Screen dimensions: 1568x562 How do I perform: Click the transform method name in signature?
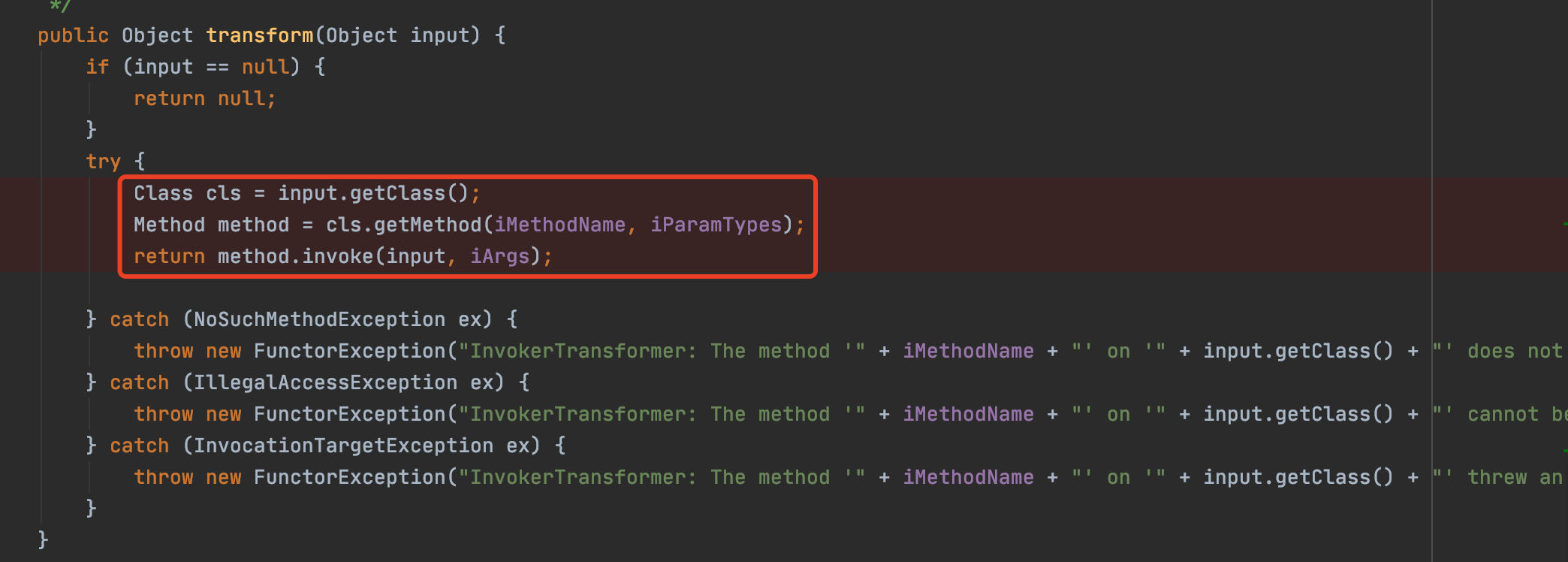click(x=259, y=35)
